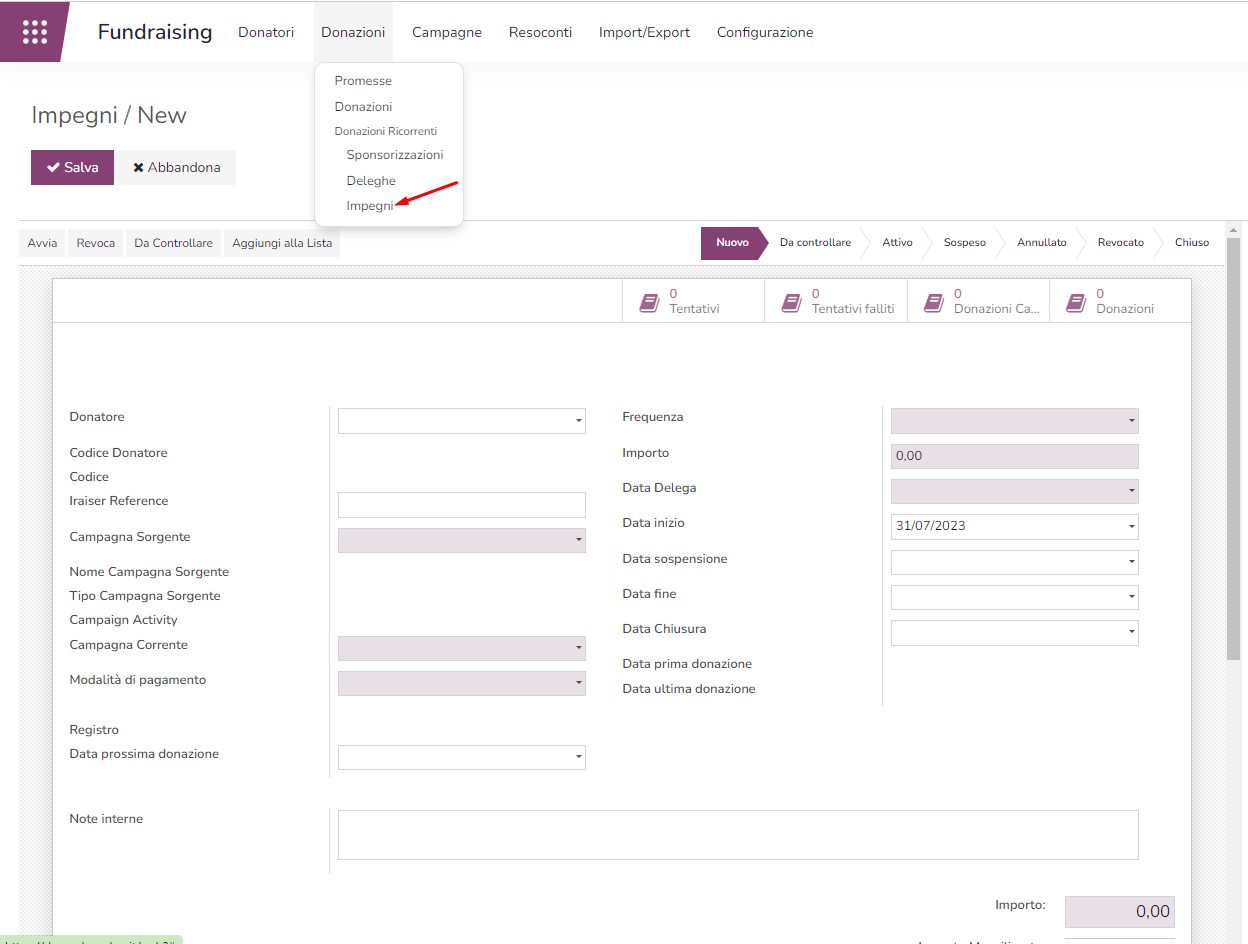Open the apps grid menu icon
Viewport: 1248px width, 944px height.
[34, 32]
